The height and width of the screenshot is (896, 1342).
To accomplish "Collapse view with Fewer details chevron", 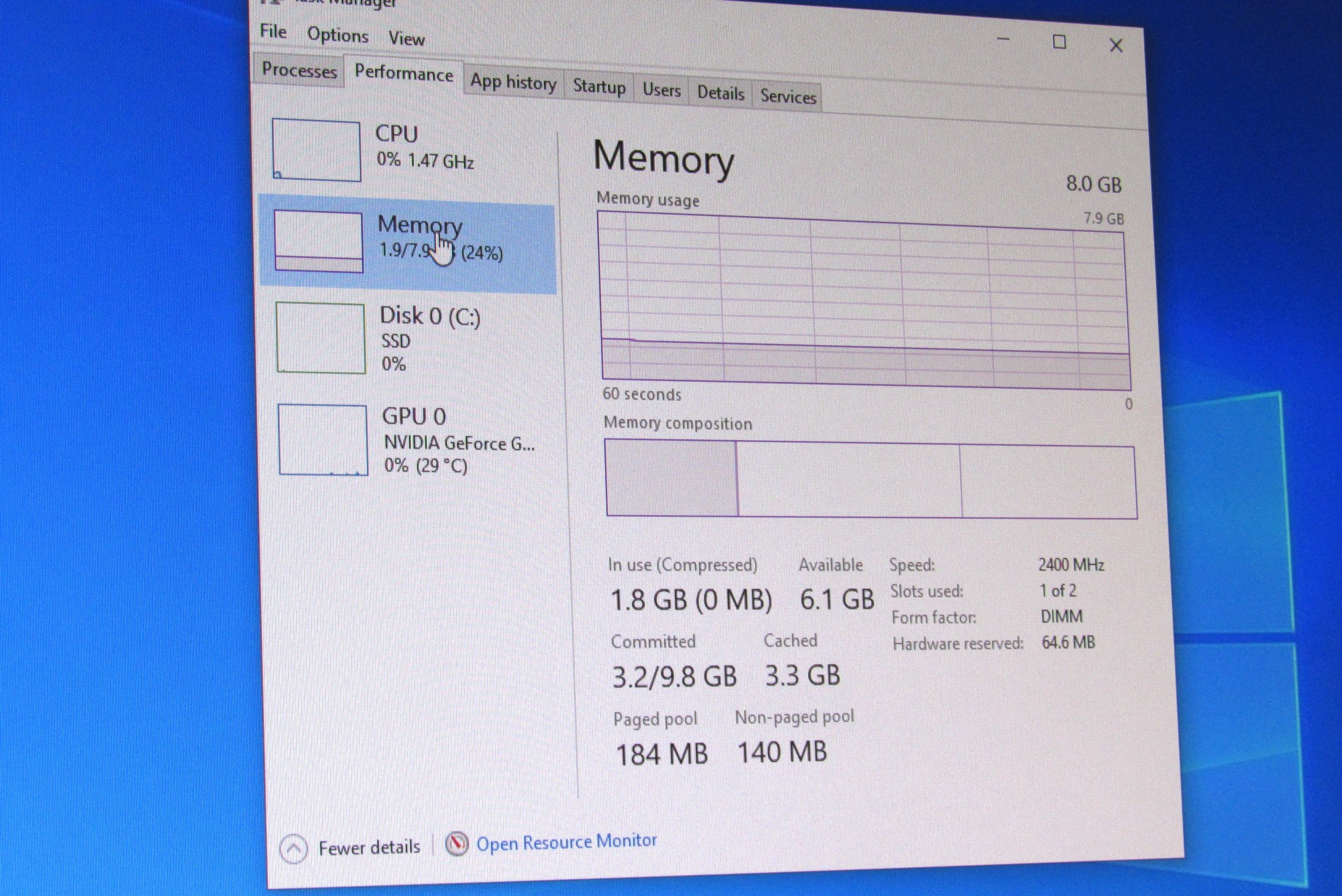I will (294, 849).
